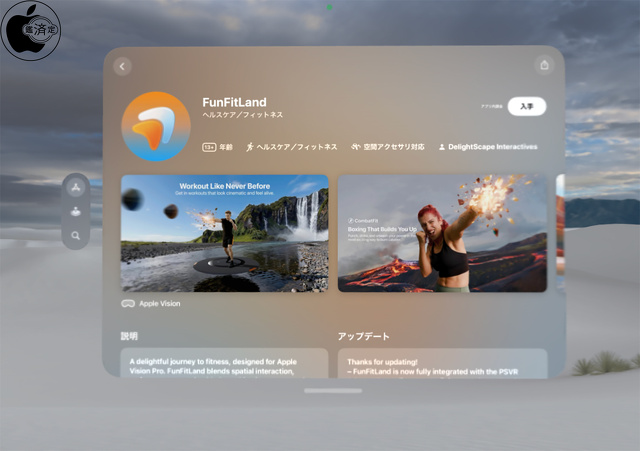Select subtitle ヘルスケア/フィットネス under title
This screenshot has height=451, width=640.
[x=242, y=115]
